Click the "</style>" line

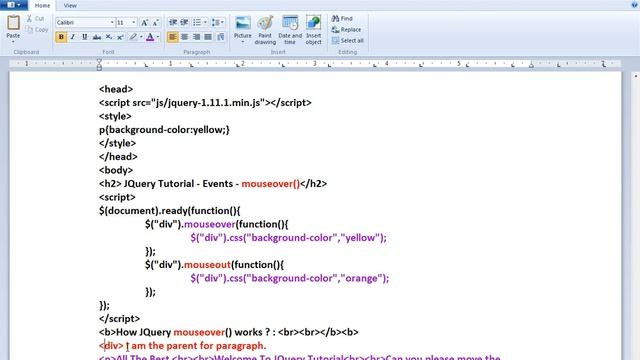tap(118, 143)
